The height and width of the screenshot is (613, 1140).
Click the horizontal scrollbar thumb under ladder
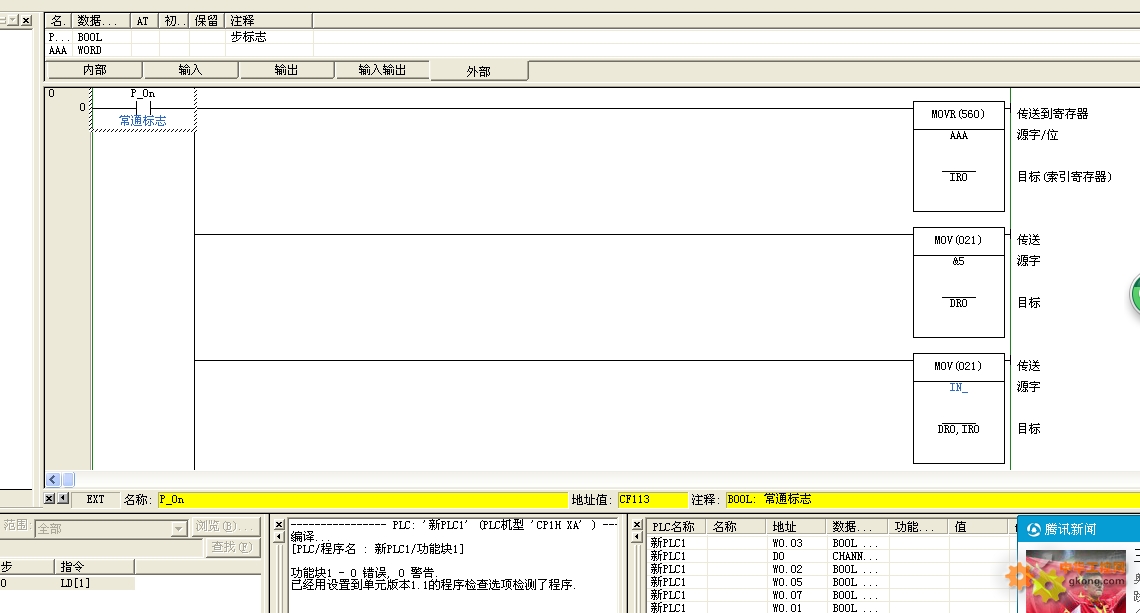click(x=68, y=479)
